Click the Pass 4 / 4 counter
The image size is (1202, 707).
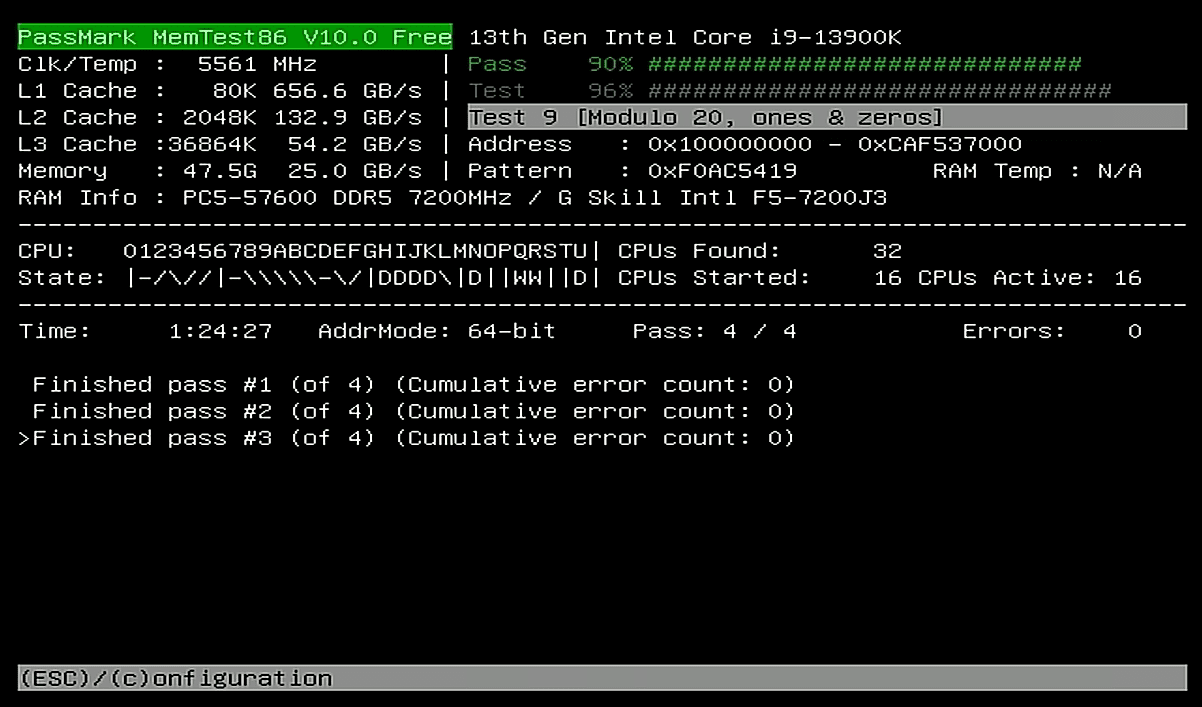click(715, 331)
